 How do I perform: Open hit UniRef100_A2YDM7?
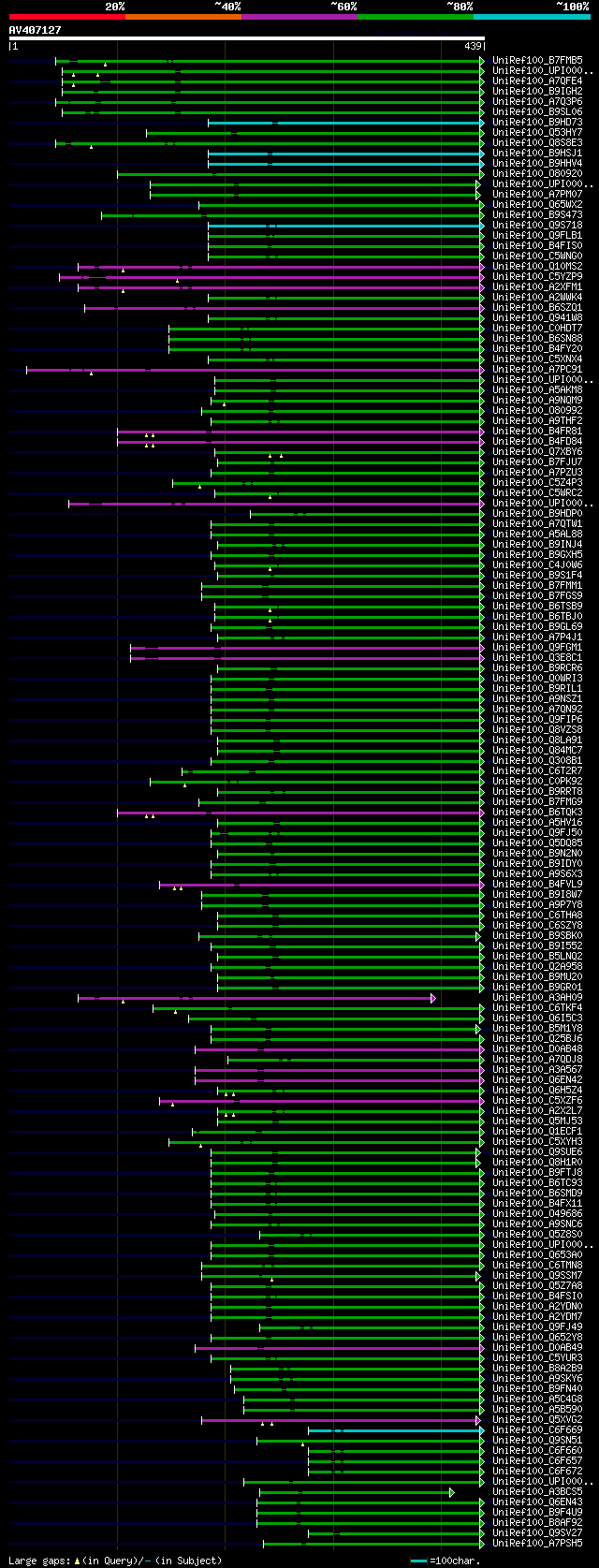pos(537,1316)
